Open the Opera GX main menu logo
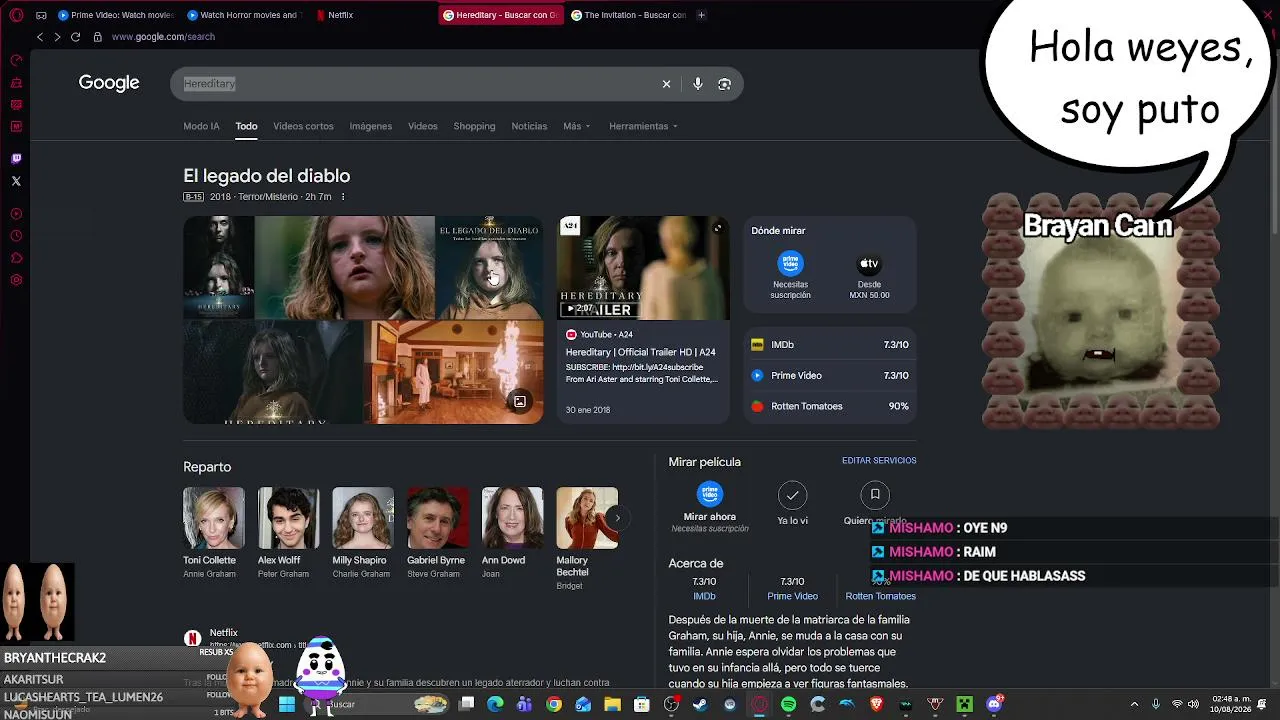The height and width of the screenshot is (720, 1280). pos(16,15)
